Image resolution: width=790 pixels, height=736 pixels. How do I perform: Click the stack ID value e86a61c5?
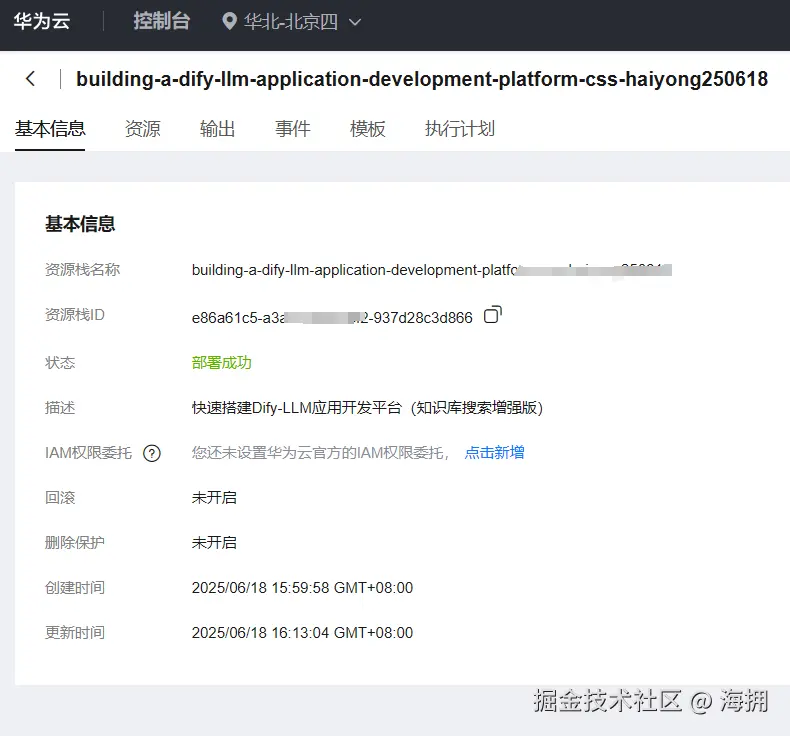pos(332,318)
